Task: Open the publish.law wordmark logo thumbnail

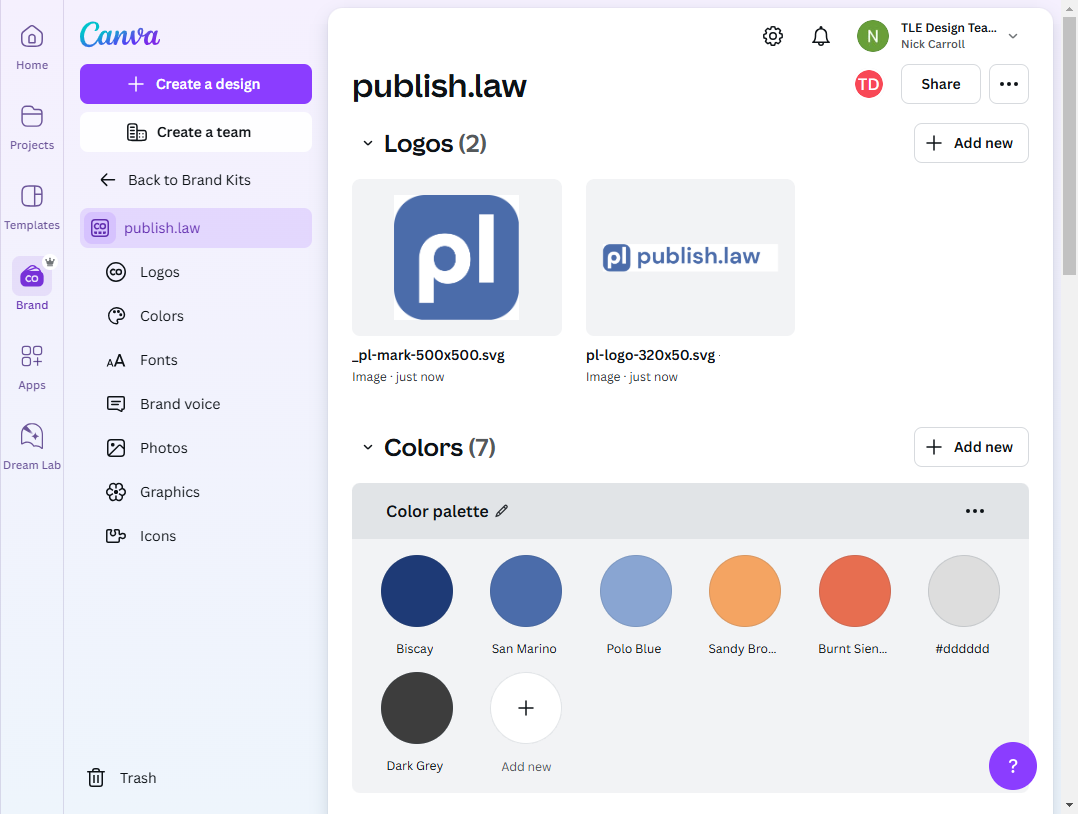Action: 690,258
